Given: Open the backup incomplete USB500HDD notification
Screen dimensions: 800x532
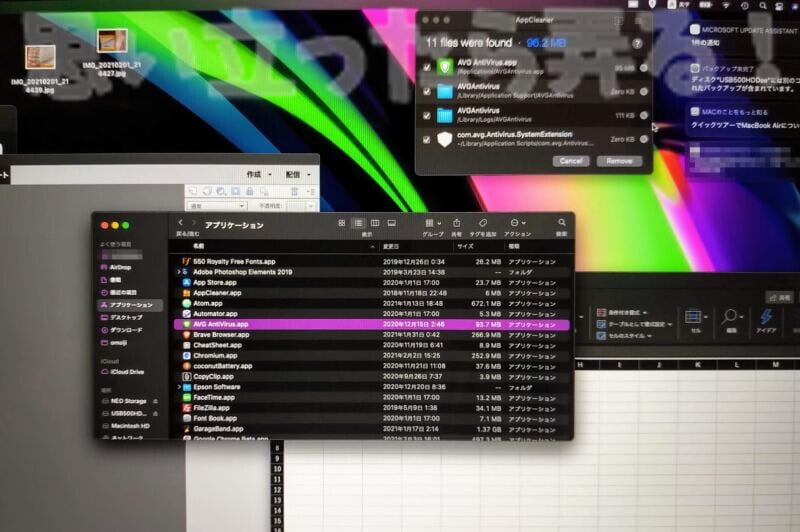Looking at the screenshot, I should (x=743, y=78).
